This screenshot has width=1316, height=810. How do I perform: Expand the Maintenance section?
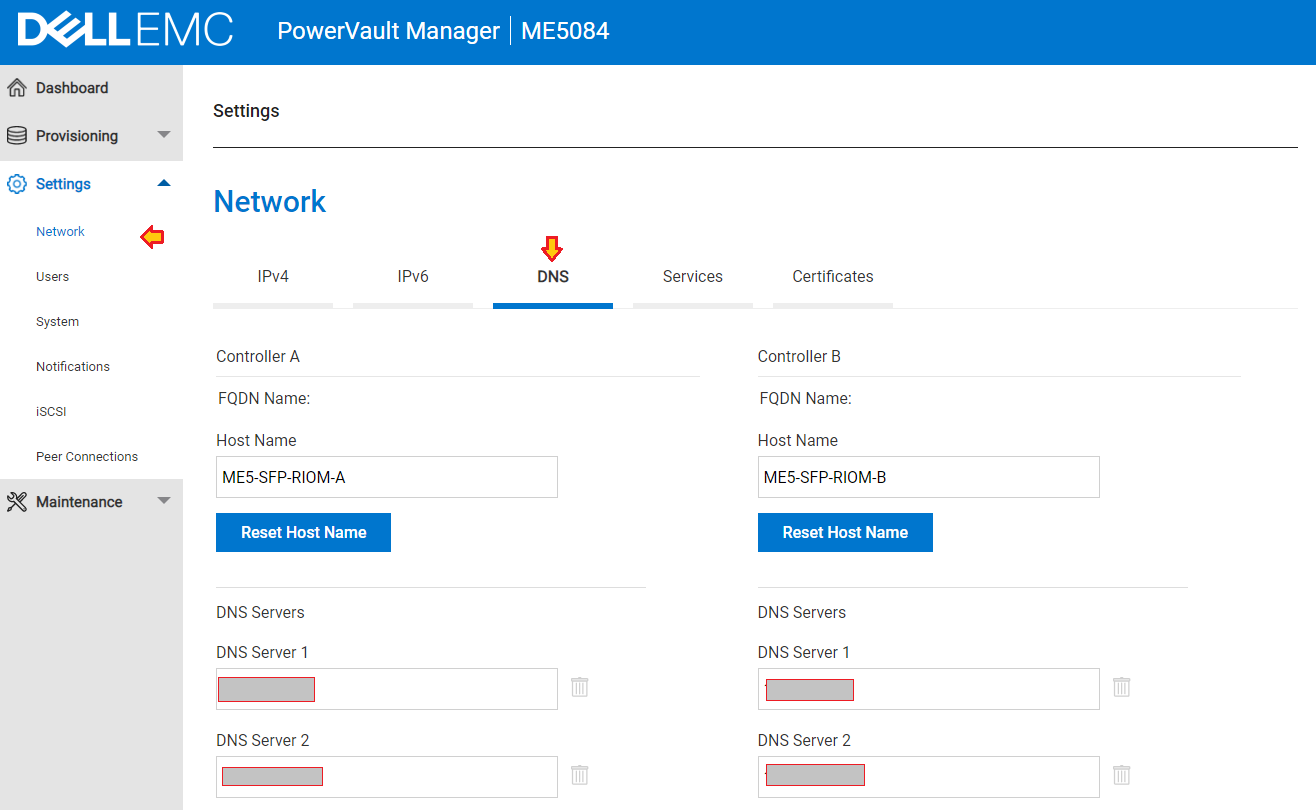[163, 501]
